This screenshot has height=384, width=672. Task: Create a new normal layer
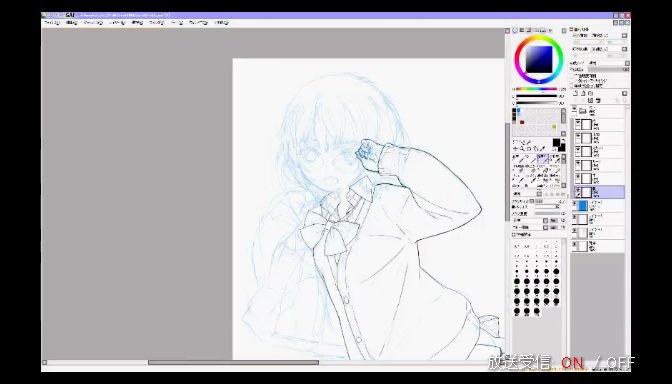click(575, 93)
